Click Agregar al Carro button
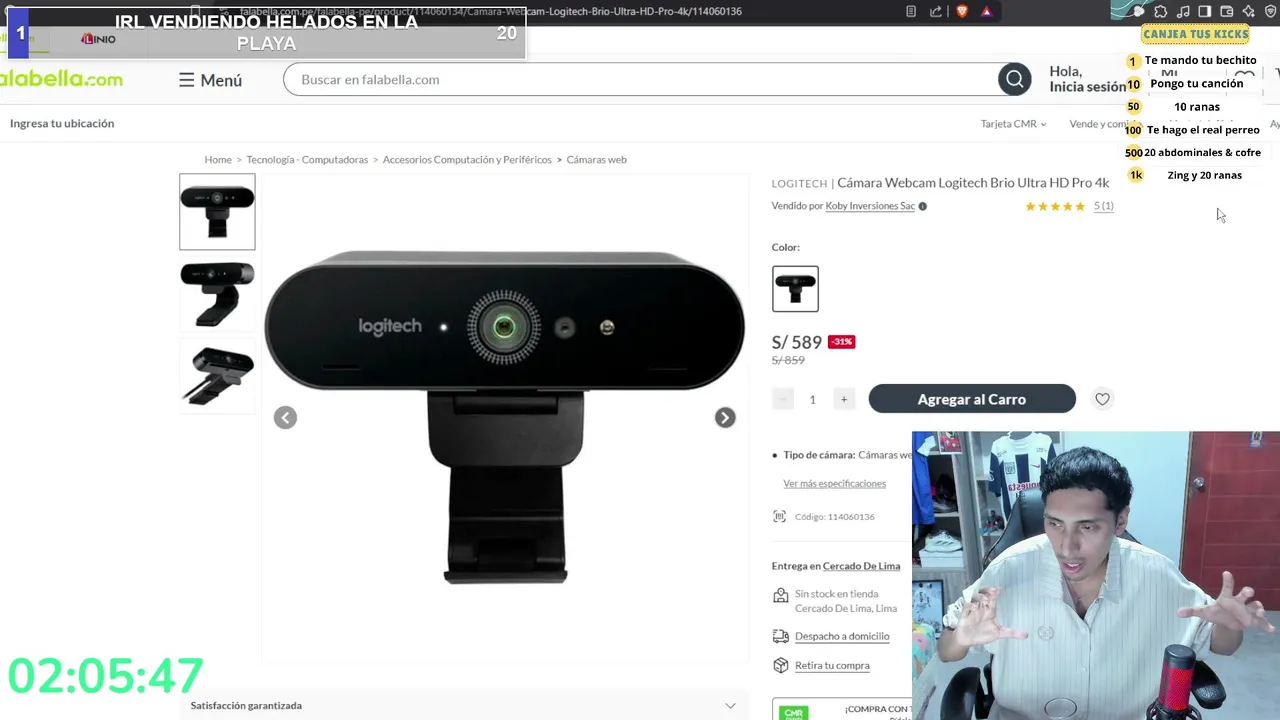The image size is (1280, 720). (972, 399)
